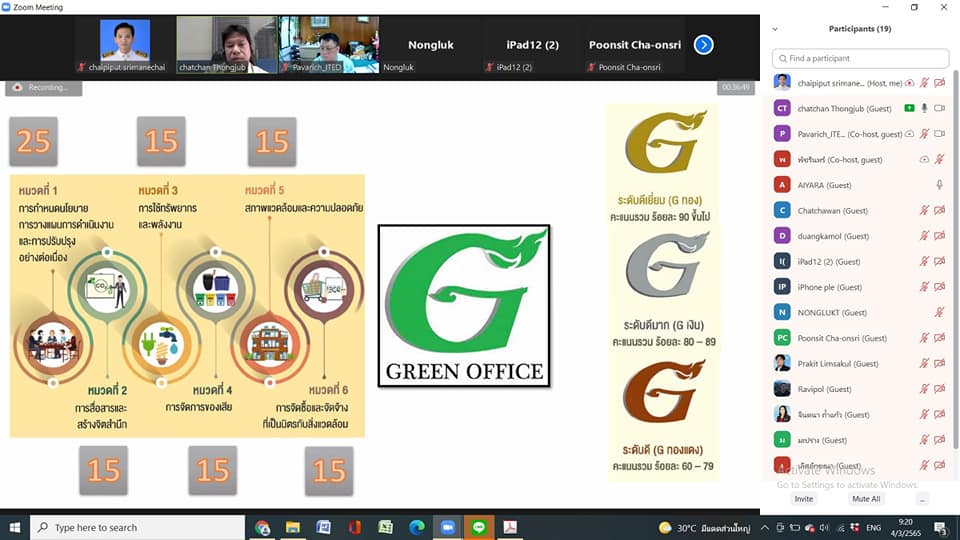Collapse the Participants panel chevron
The image size is (960, 540).
click(775, 29)
